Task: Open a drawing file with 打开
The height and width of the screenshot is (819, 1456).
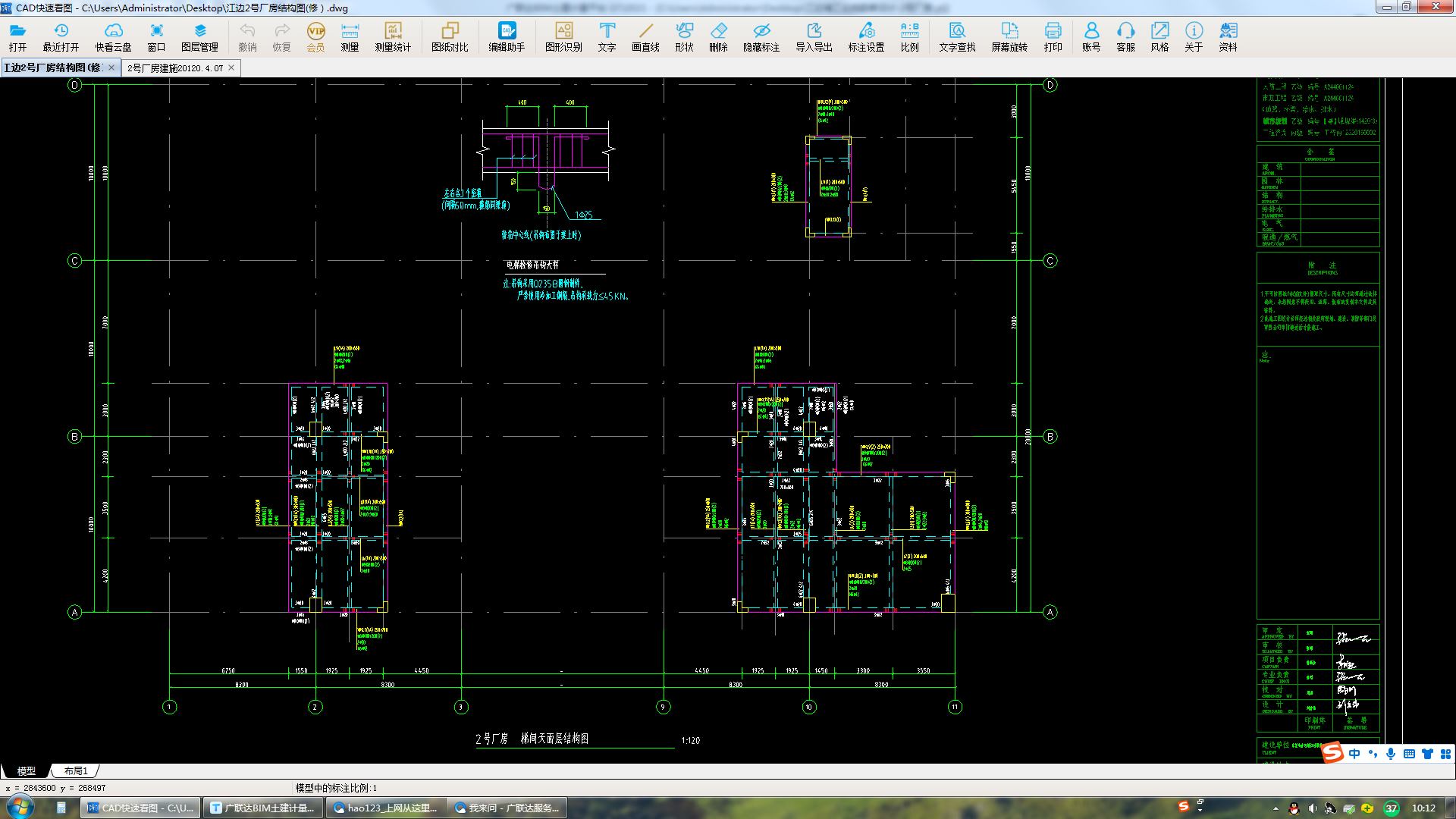Action: pyautogui.click(x=18, y=37)
